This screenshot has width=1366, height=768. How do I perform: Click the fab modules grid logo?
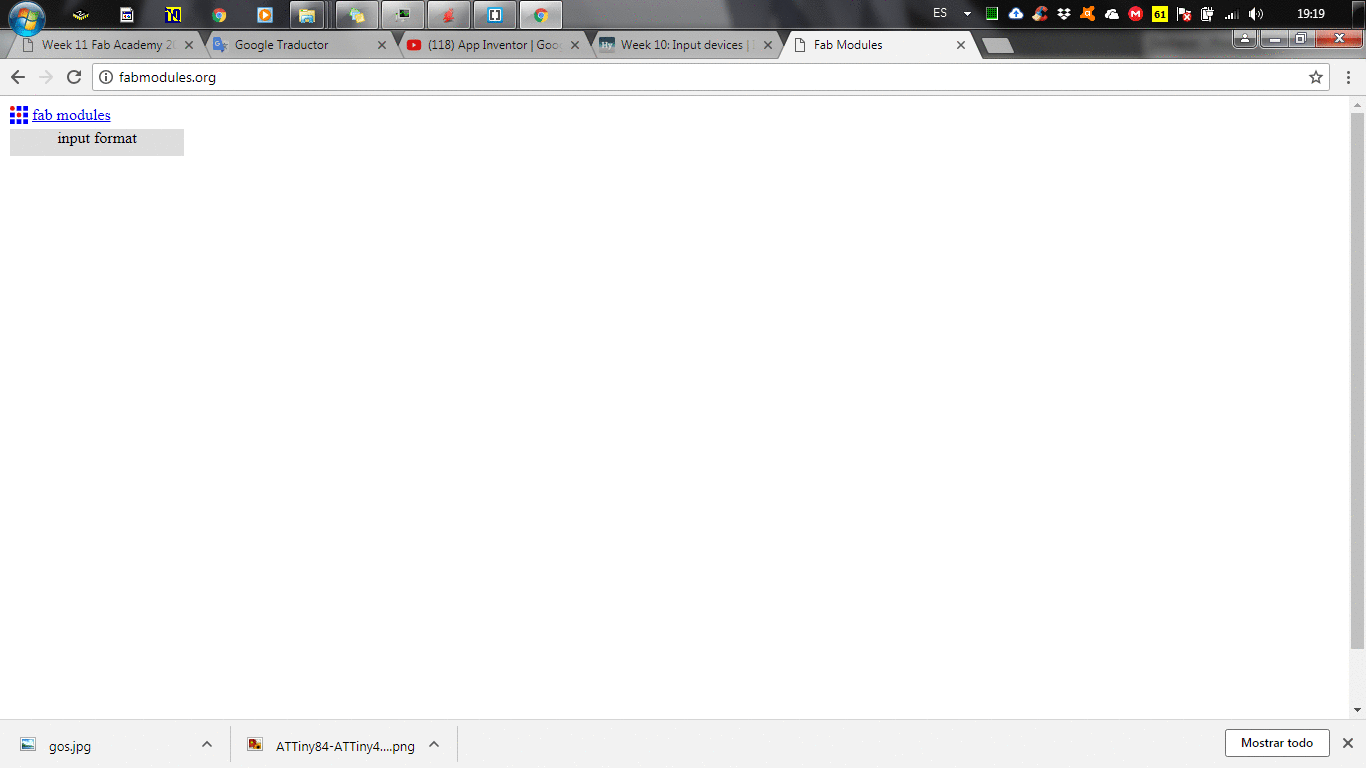pyautogui.click(x=19, y=115)
